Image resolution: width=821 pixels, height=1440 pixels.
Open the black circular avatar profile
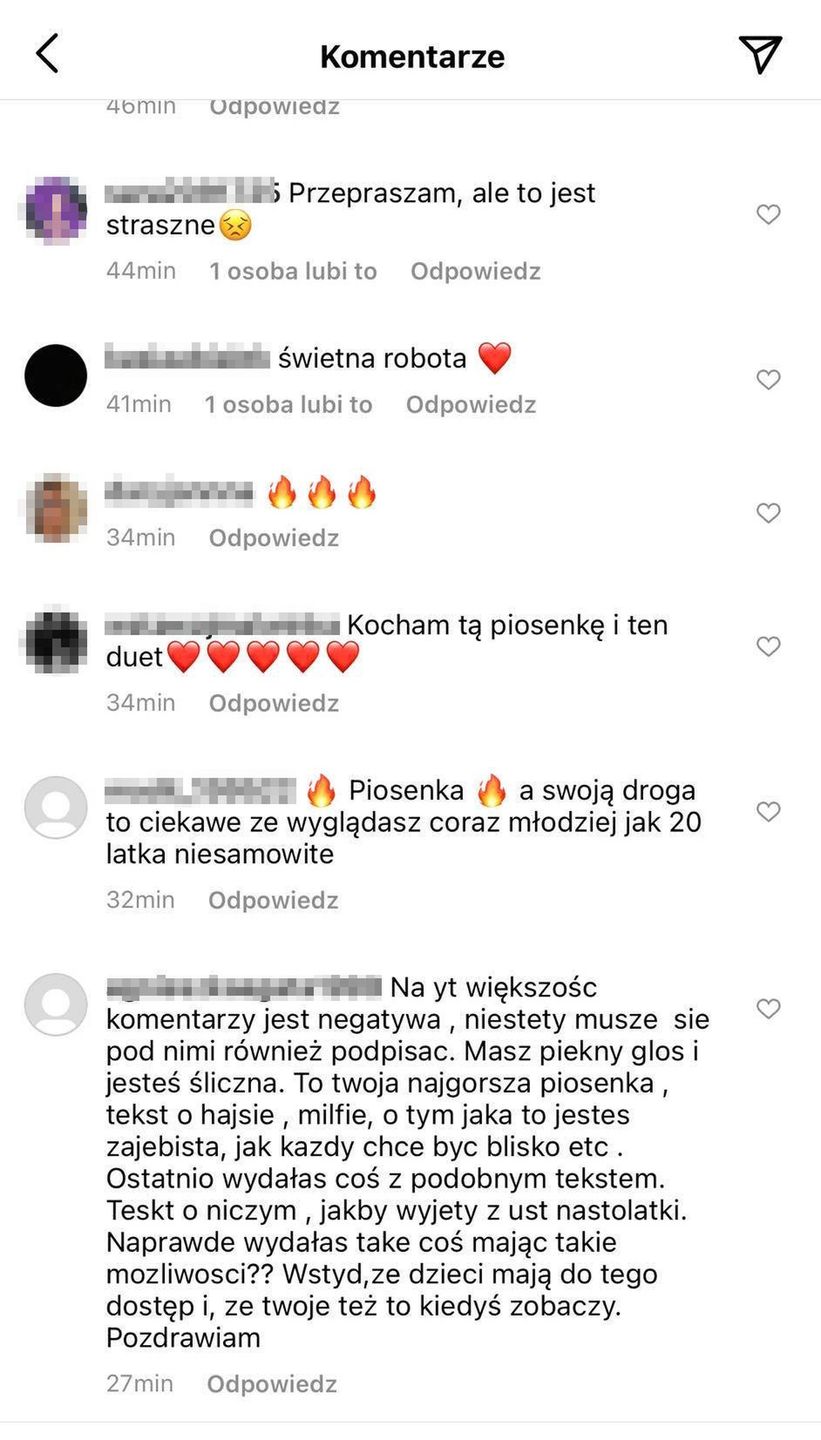click(55, 375)
